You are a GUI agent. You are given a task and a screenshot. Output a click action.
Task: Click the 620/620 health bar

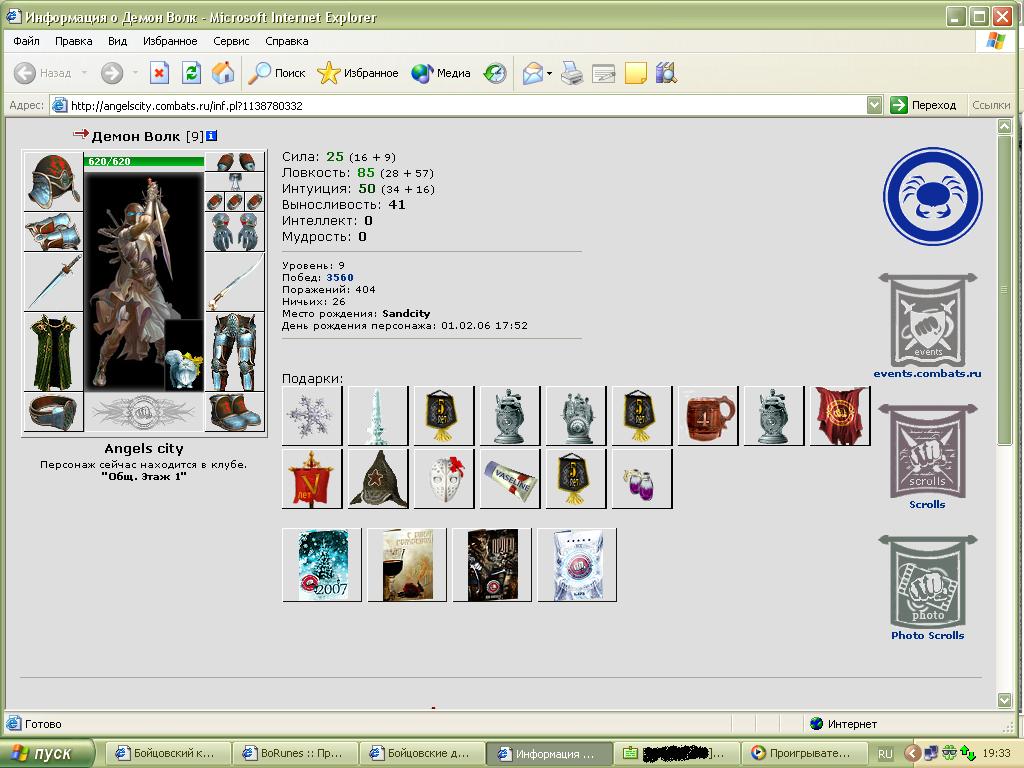tap(144, 161)
